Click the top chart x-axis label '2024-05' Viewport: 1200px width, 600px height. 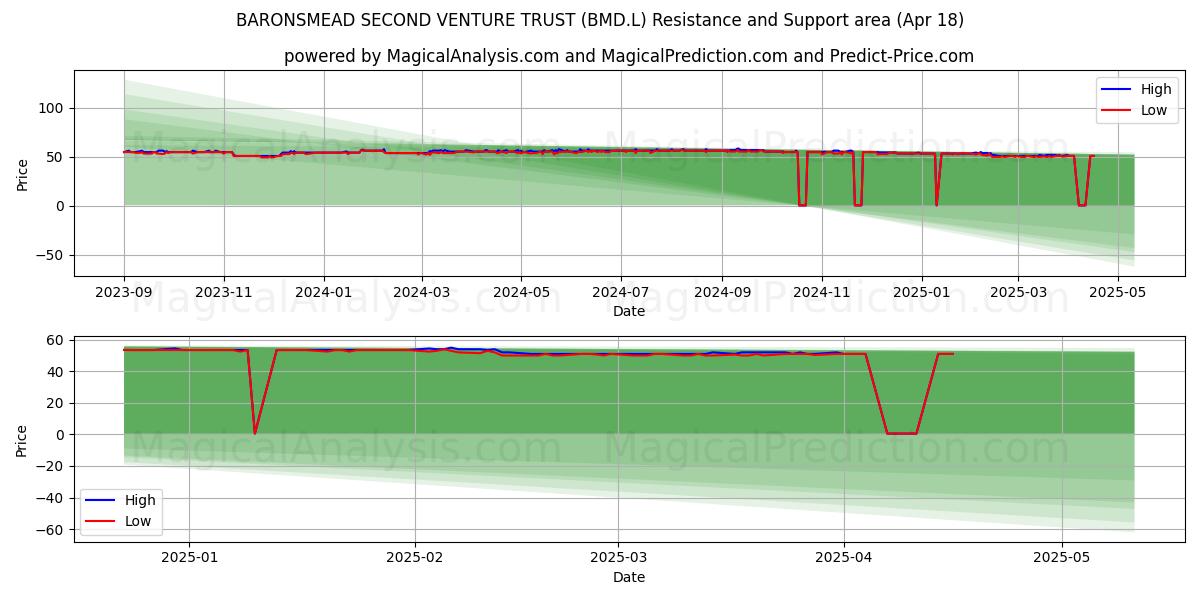[x=520, y=293]
